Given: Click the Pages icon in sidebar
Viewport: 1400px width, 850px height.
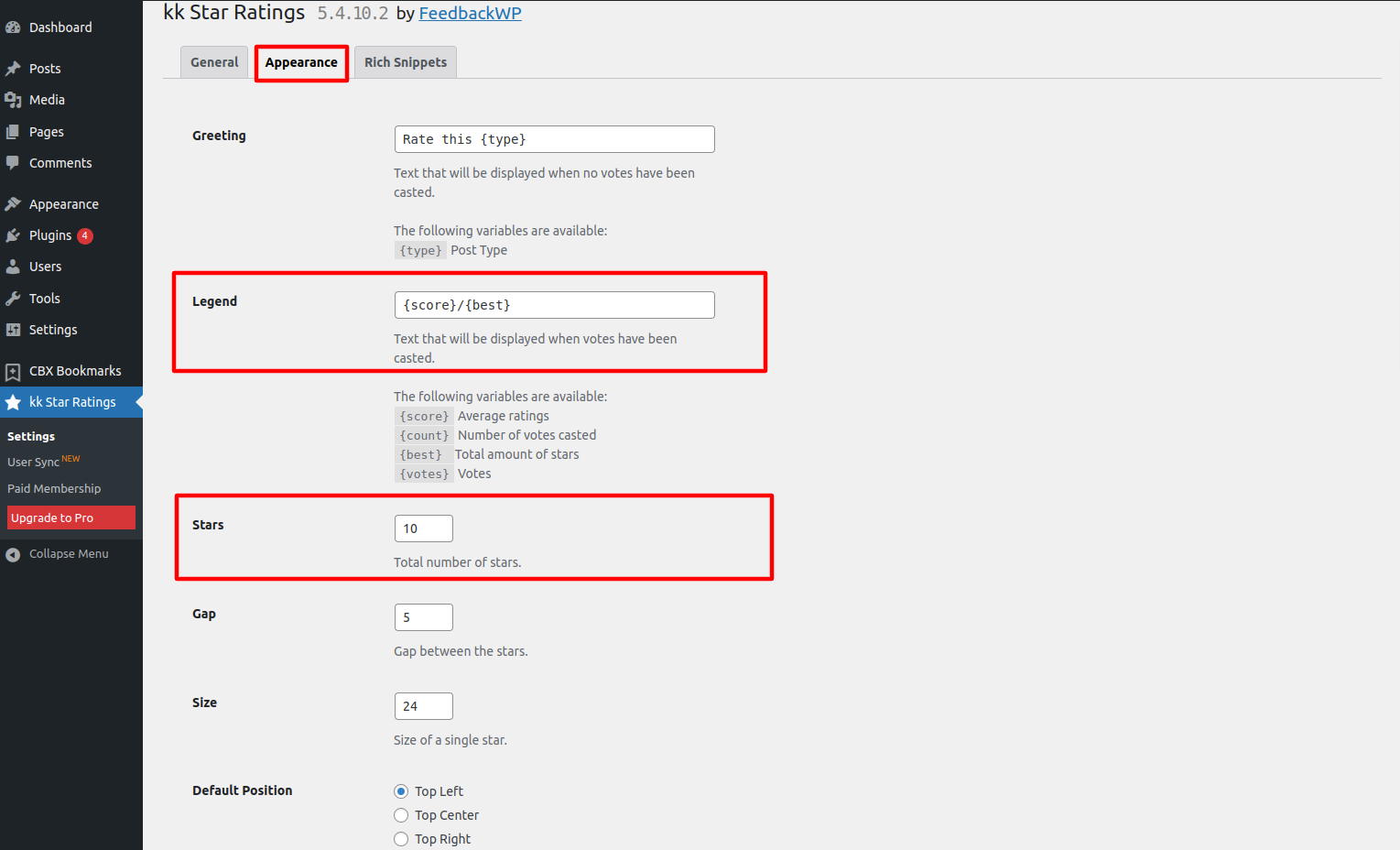Looking at the screenshot, I should (13, 132).
